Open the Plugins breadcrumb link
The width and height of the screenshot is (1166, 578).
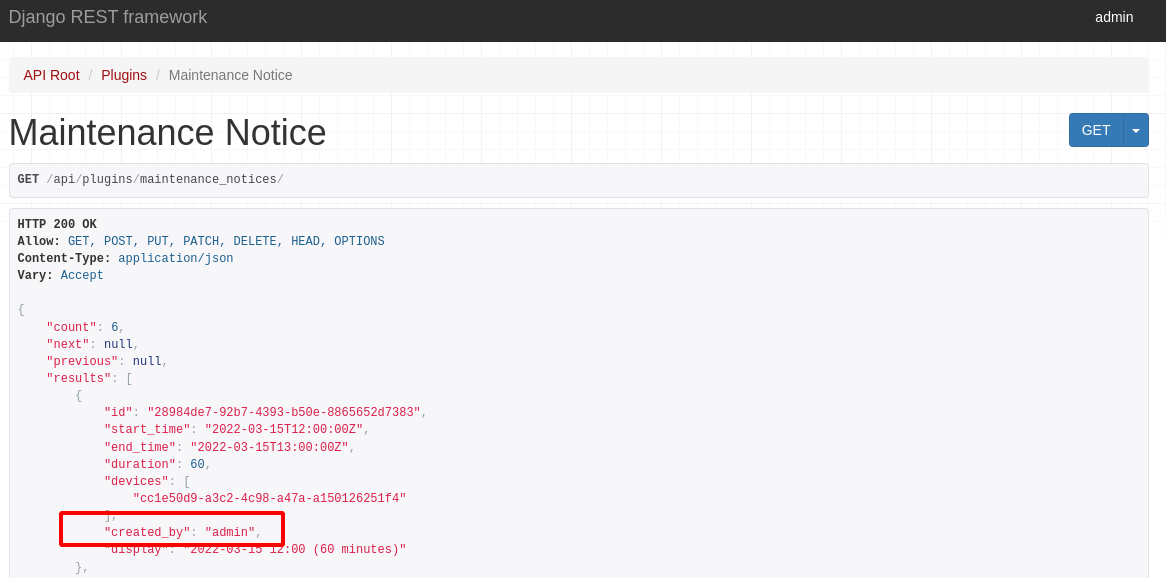(x=123, y=75)
